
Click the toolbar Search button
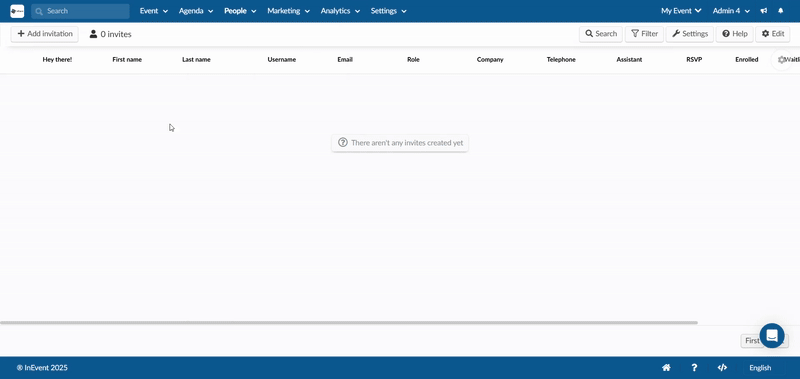click(x=601, y=34)
